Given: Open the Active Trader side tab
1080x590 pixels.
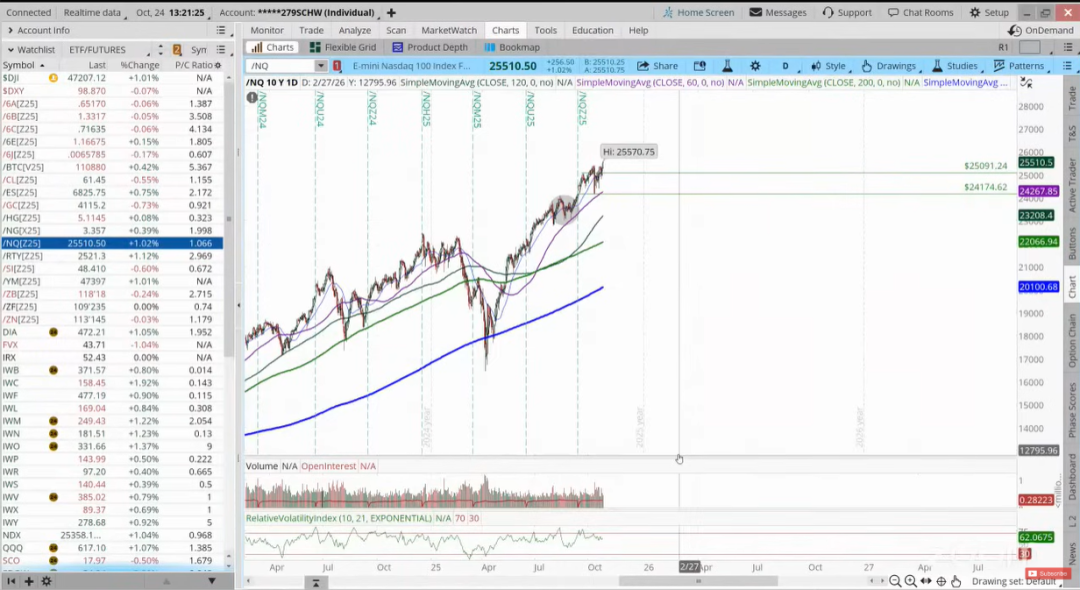Looking at the screenshot, I should [1072, 185].
